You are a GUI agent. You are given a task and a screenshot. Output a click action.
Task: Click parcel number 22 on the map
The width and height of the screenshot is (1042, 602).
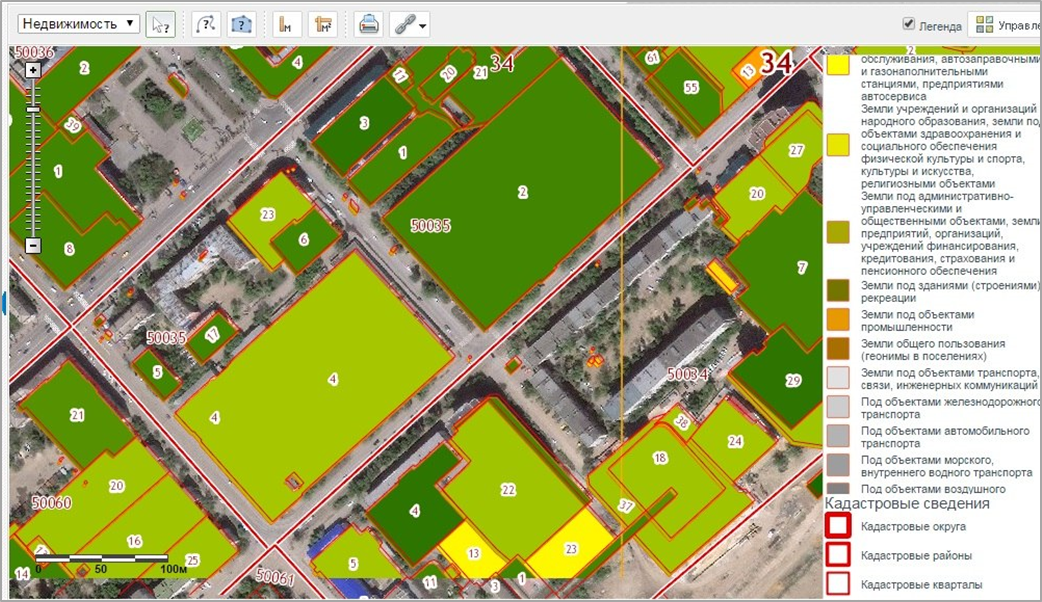508,490
